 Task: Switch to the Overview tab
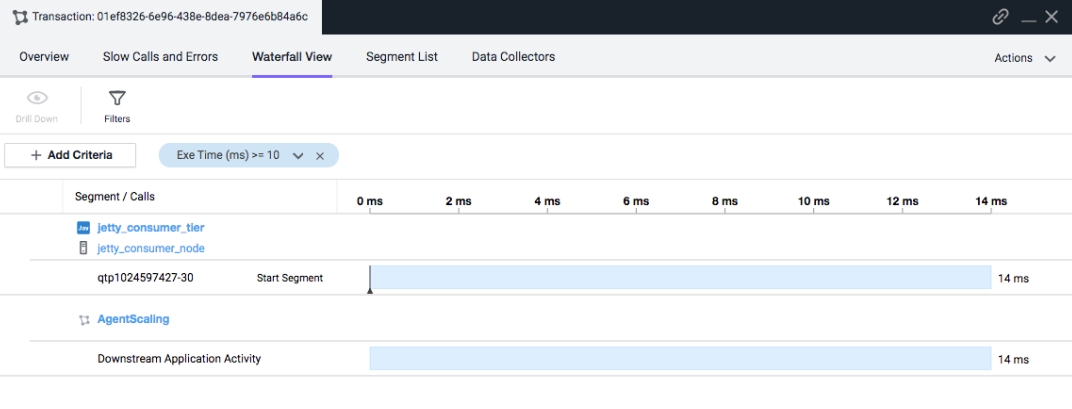(x=44, y=57)
